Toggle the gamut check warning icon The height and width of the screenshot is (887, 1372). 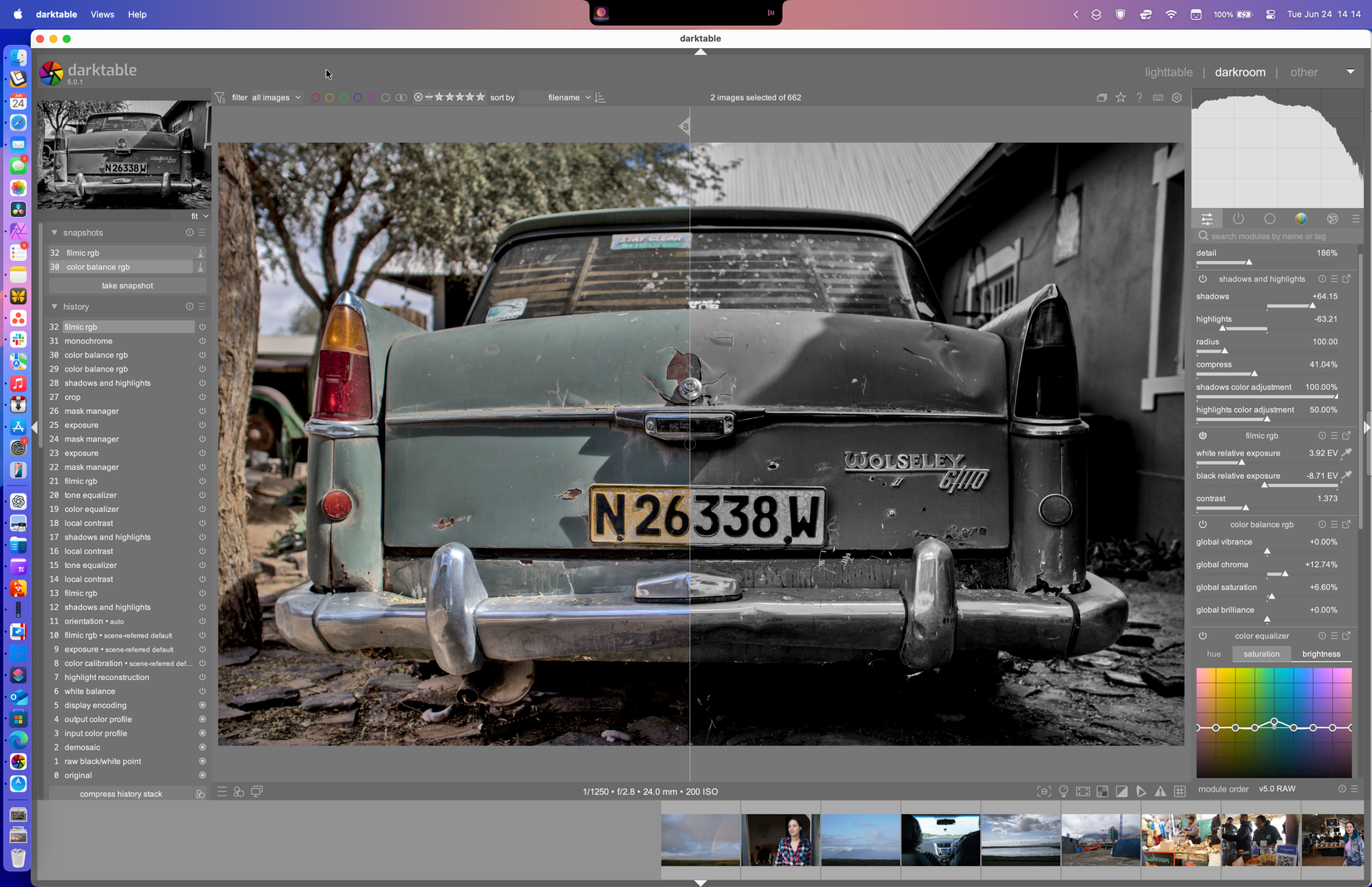(x=1160, y=791)
